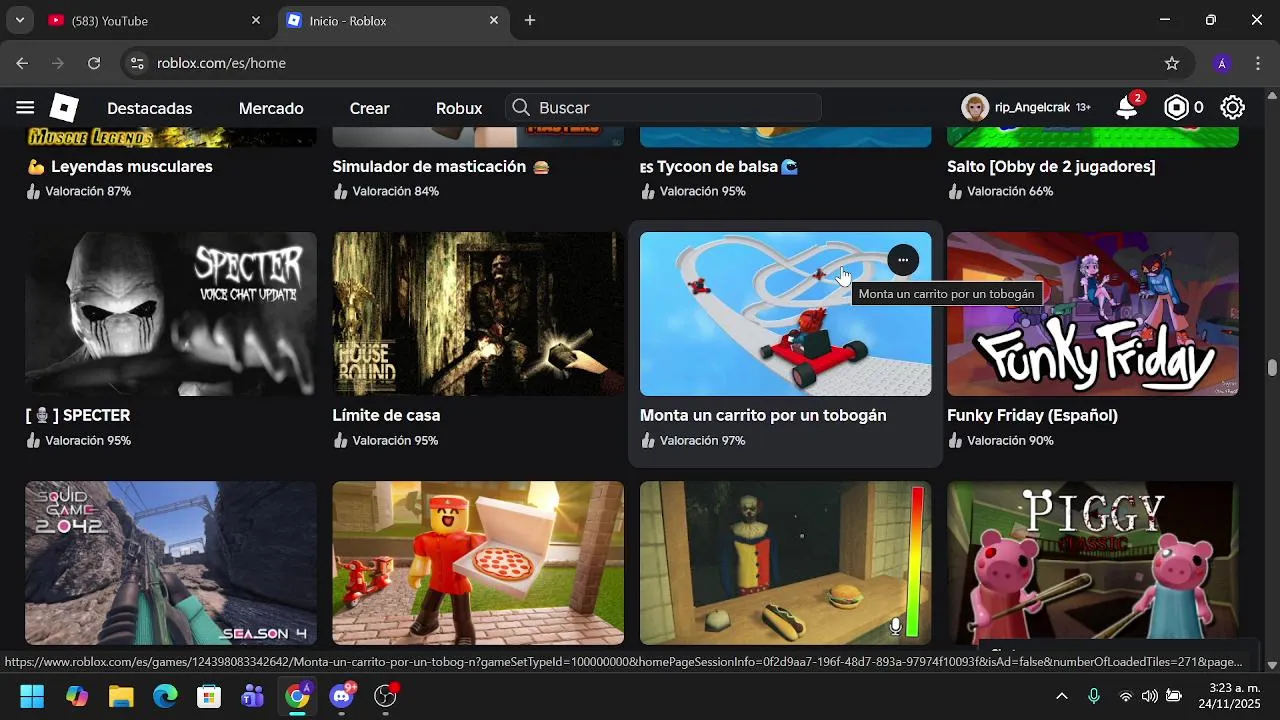1280x720 pixels.
Task: Click the microphone tray icon
Action: click(x=1094, y=696)
